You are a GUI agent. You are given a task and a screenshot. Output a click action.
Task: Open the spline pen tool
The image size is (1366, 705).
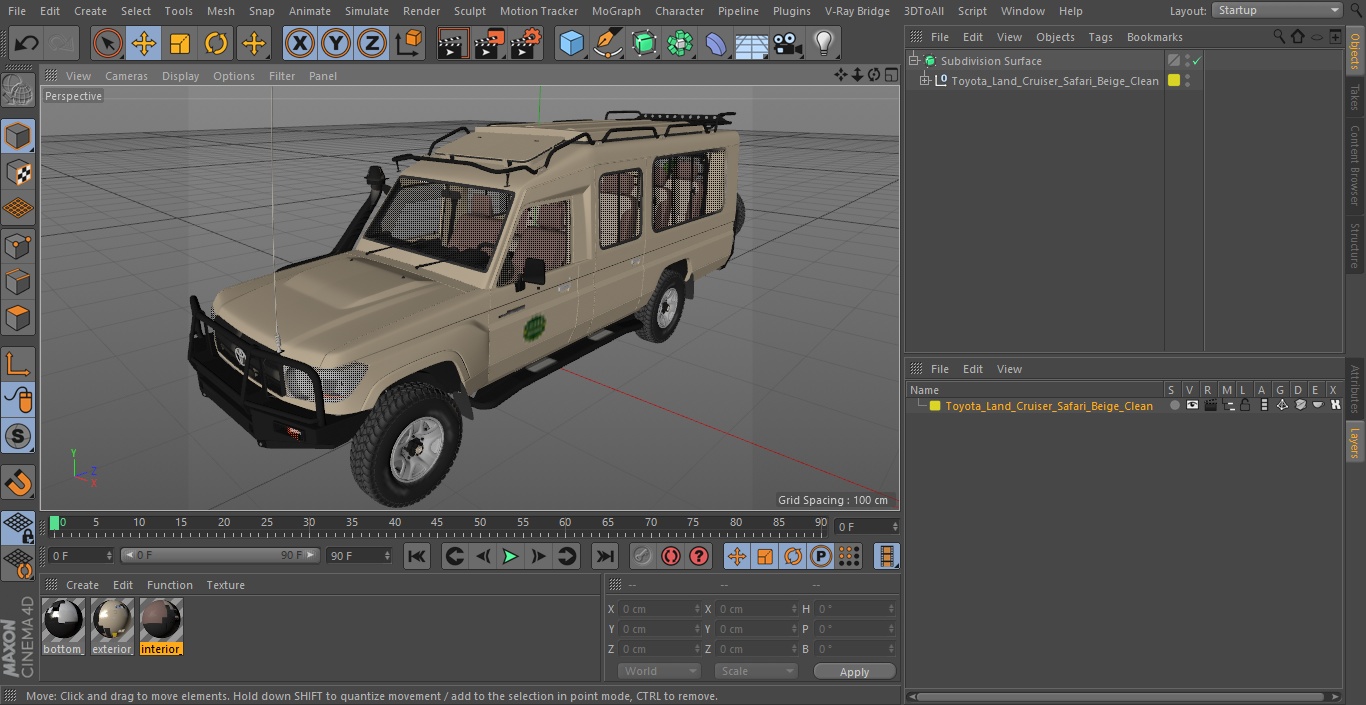point(608,43)
